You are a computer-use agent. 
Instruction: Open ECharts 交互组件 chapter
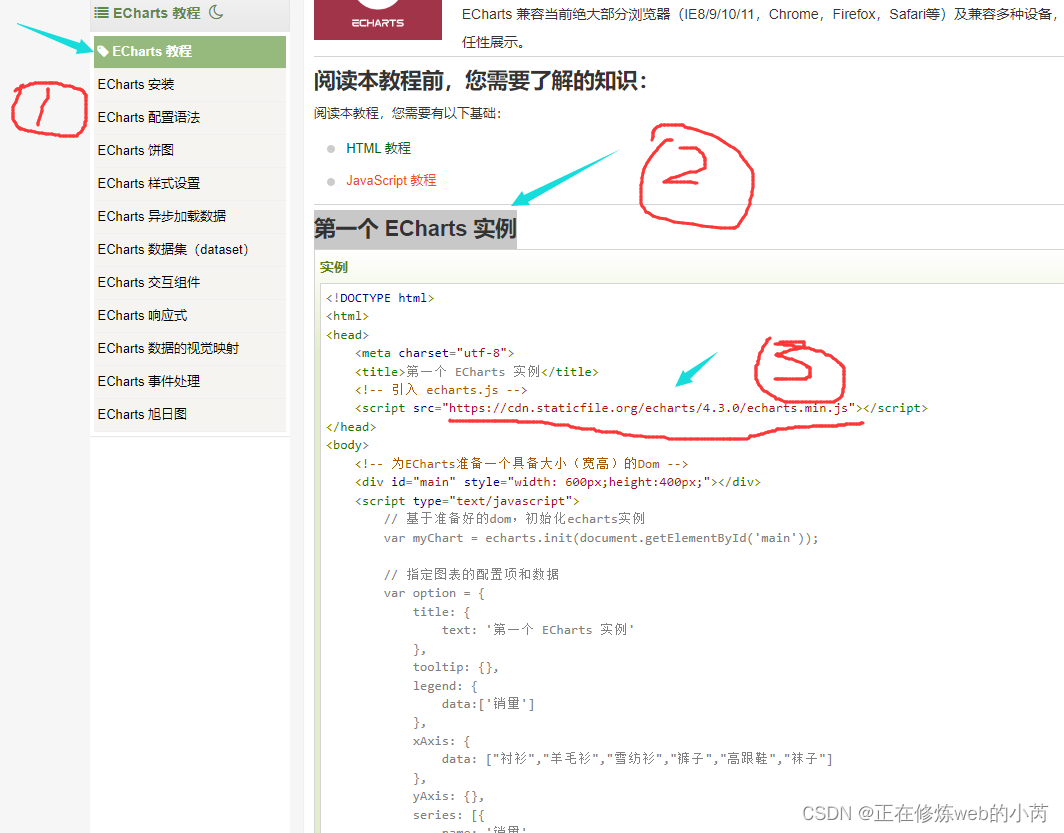(189, 282)
